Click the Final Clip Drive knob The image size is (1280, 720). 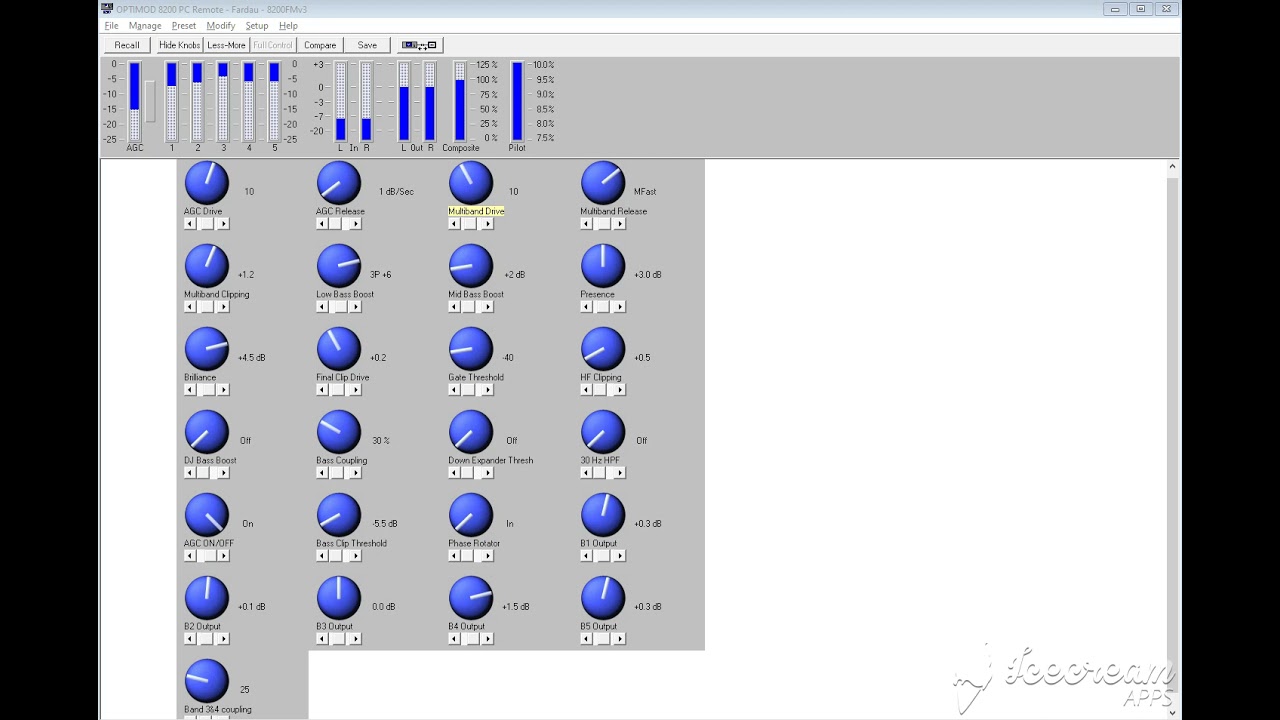(x=339, y=349)
